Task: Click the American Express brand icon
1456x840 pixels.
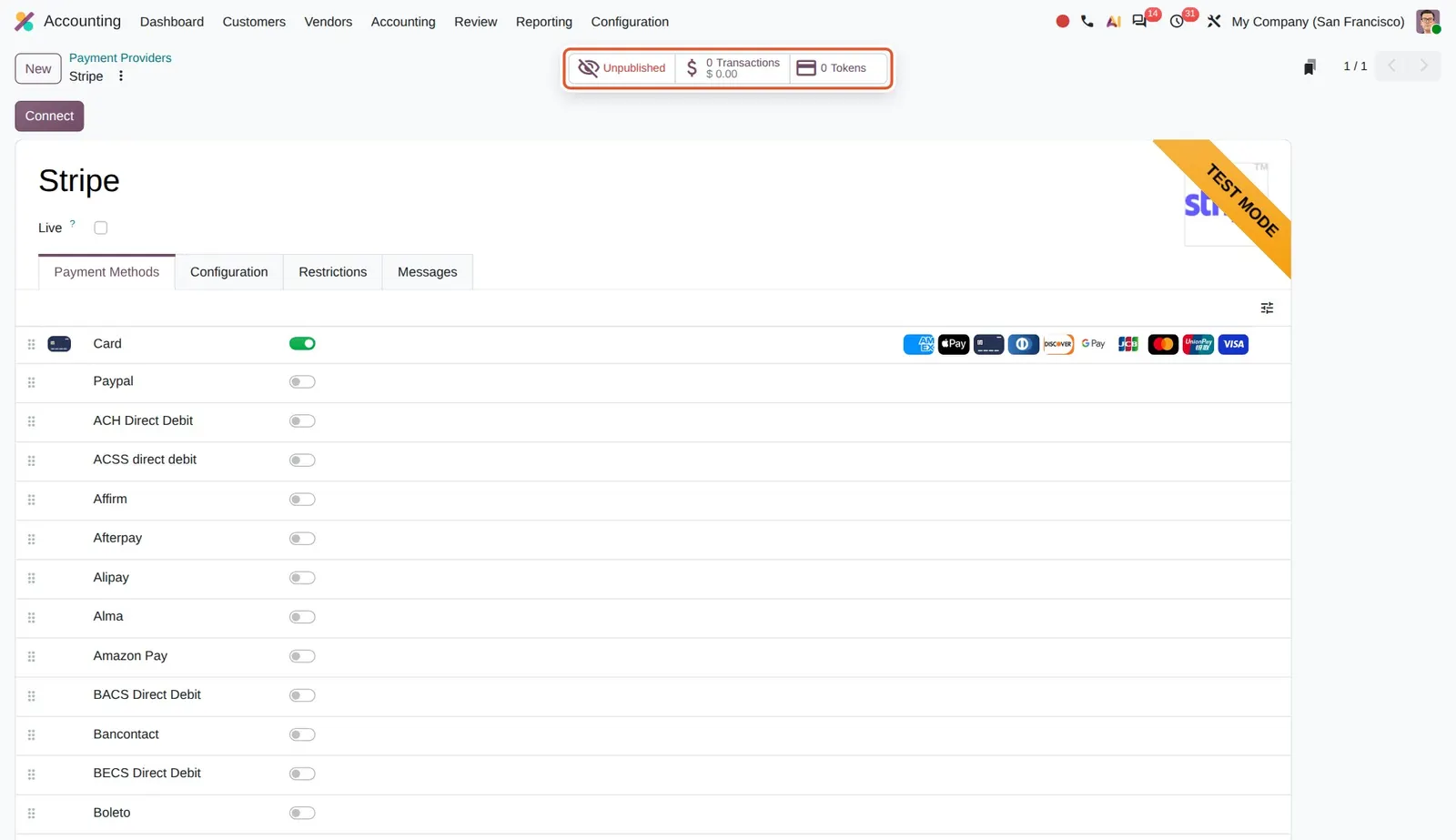Action: click(918, 344)
